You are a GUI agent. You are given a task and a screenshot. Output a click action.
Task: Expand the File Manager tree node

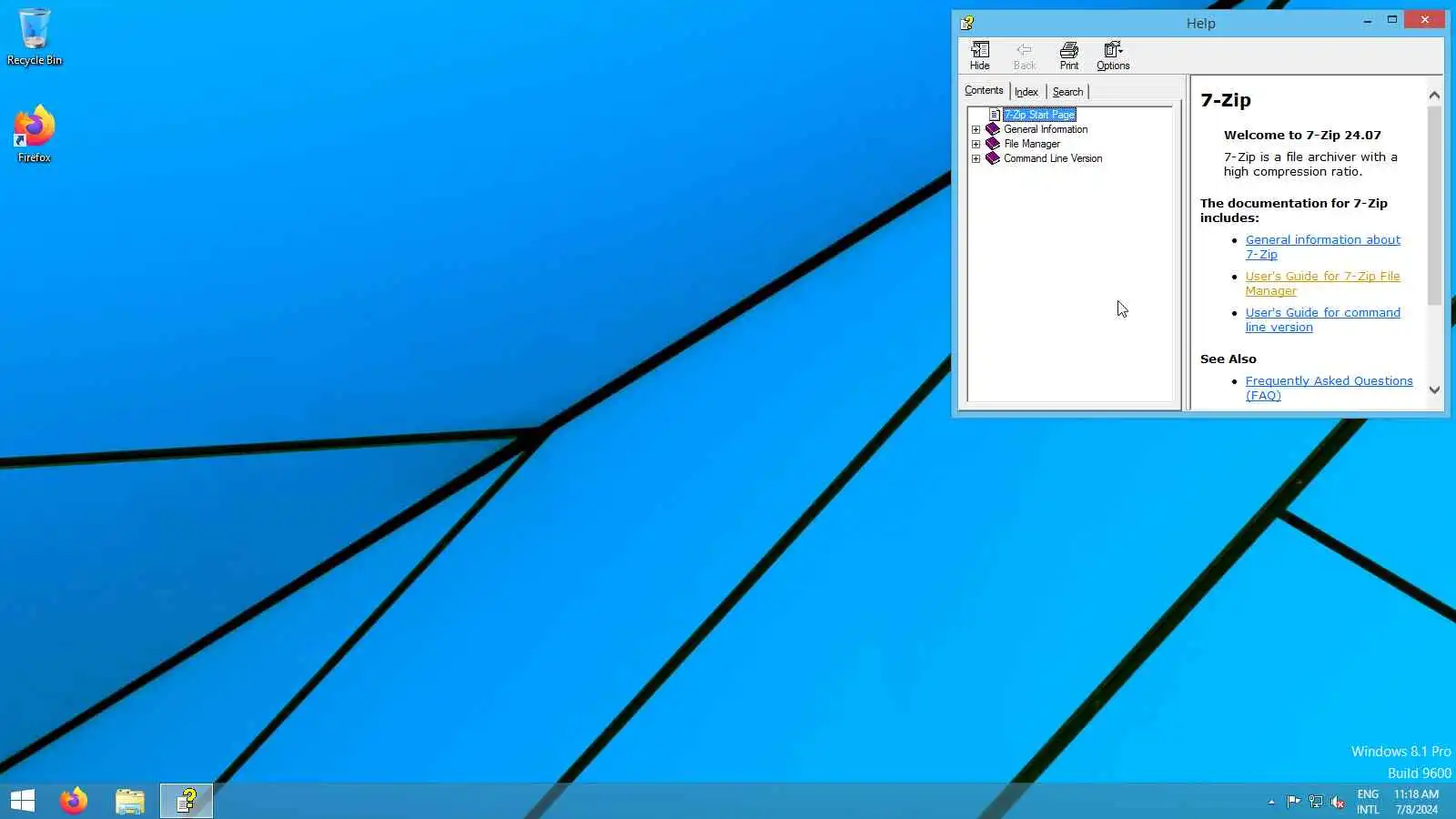pyautogui.click(x=976, y=144)
